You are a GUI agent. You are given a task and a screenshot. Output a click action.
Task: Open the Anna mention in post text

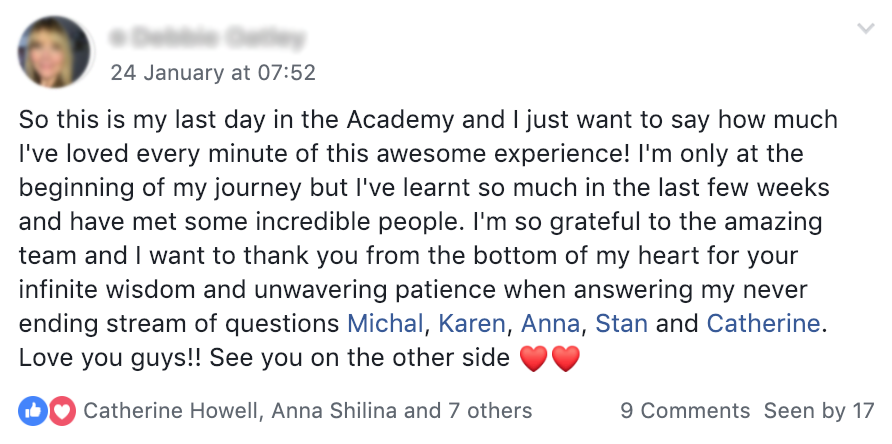coord(552,324)
